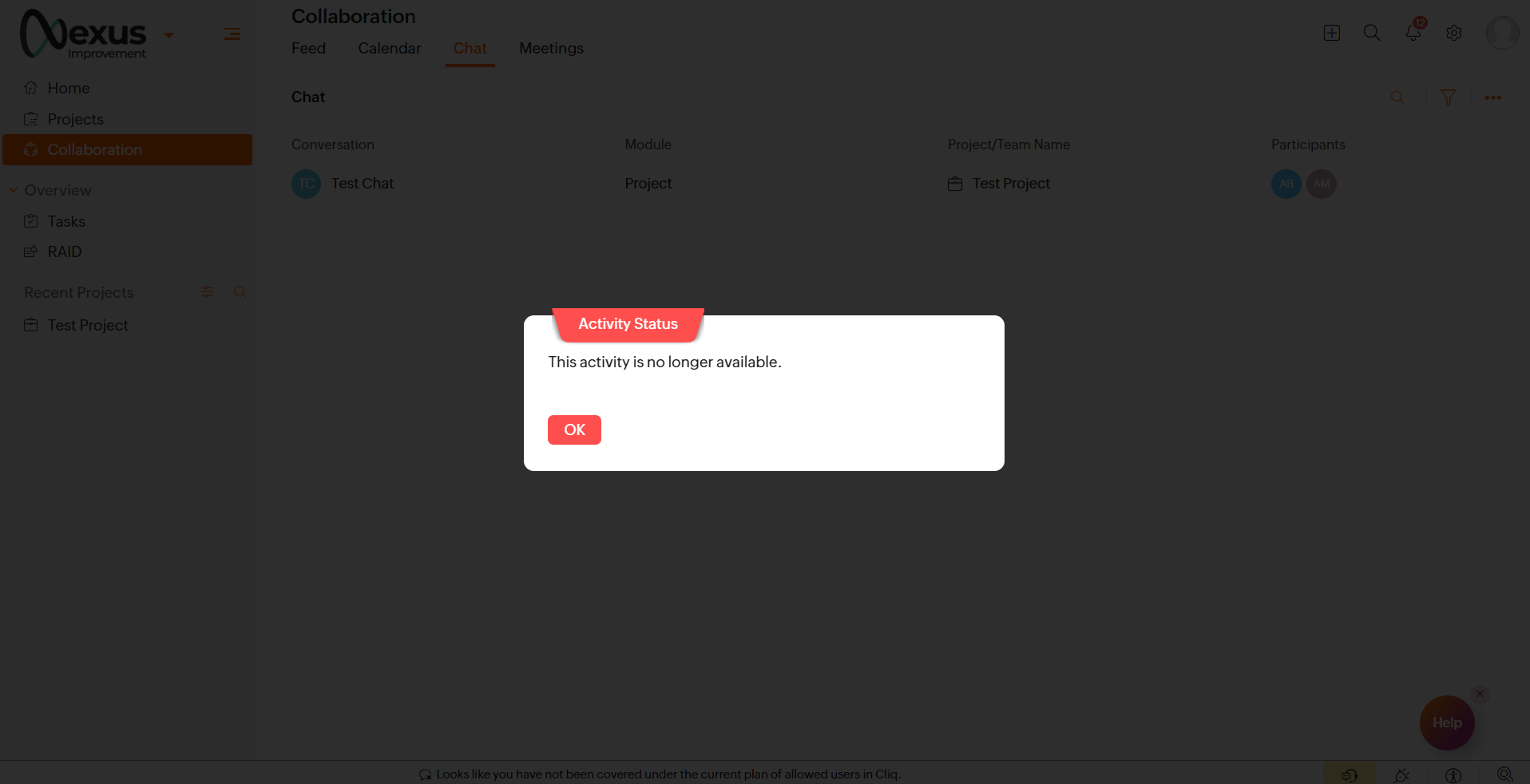Expand the Nexus portal dropdown arrow

click(168, 35)
